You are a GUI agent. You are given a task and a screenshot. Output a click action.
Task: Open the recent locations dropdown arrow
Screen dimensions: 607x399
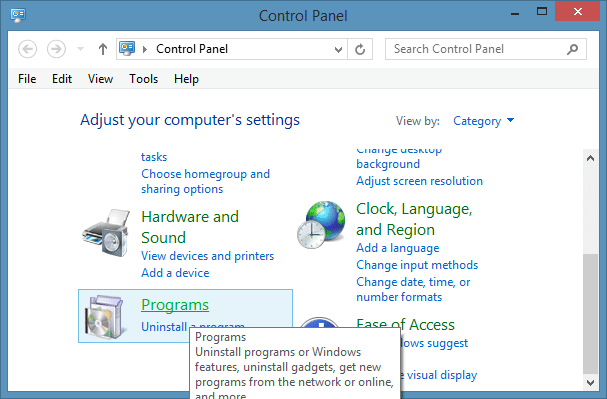(81, 49)
